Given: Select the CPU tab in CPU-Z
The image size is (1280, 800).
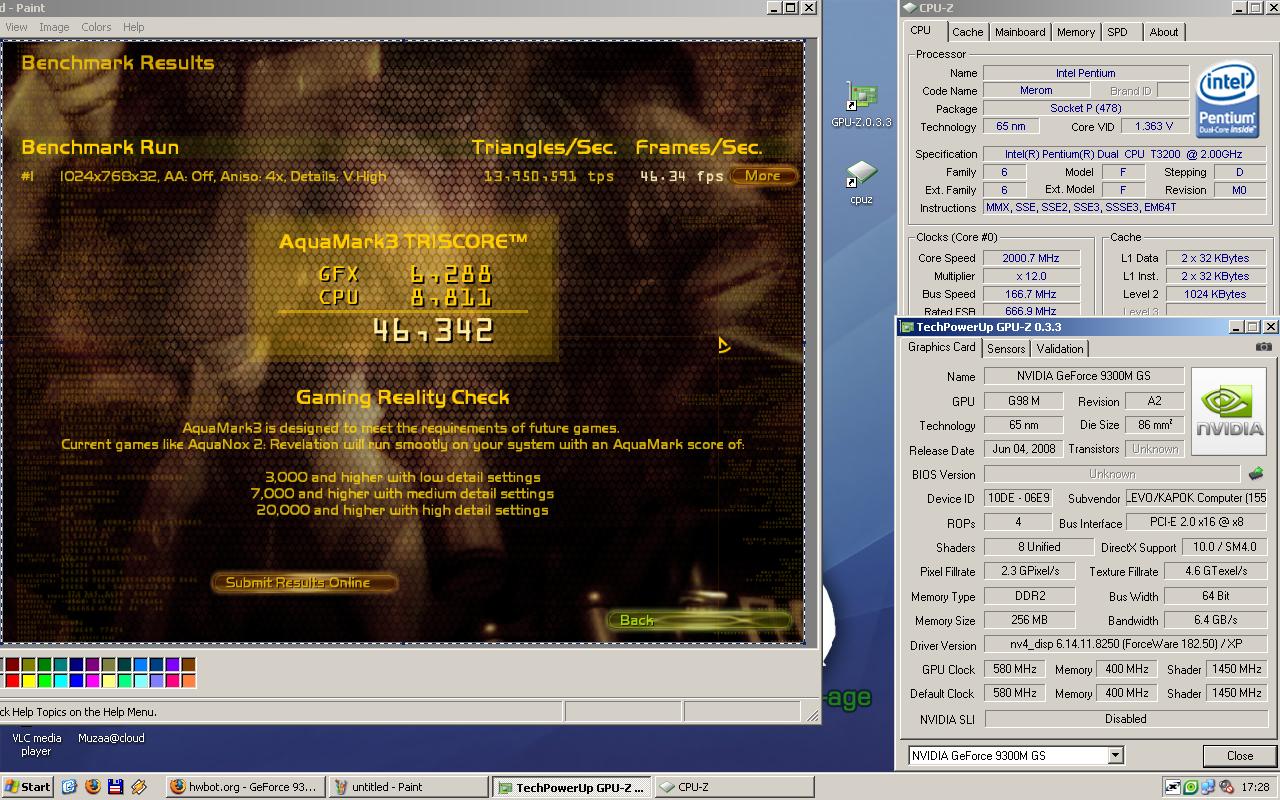Looking at the screenshot, I should [x=921, y=30].
